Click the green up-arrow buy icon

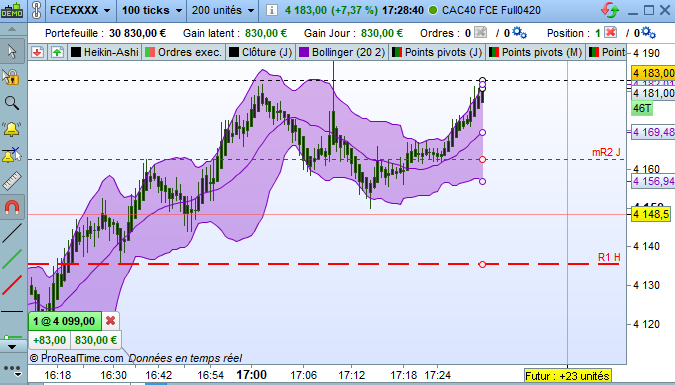(57, 52)
